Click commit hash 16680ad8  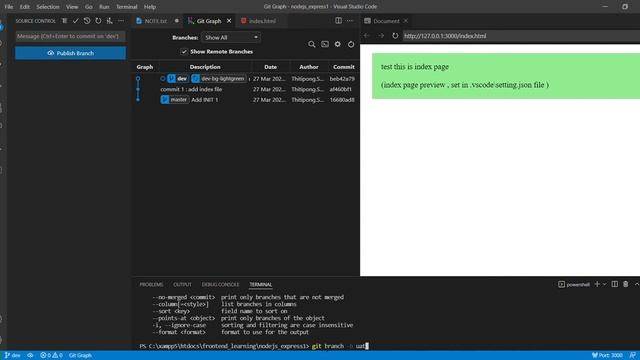(x=342, y=100)
